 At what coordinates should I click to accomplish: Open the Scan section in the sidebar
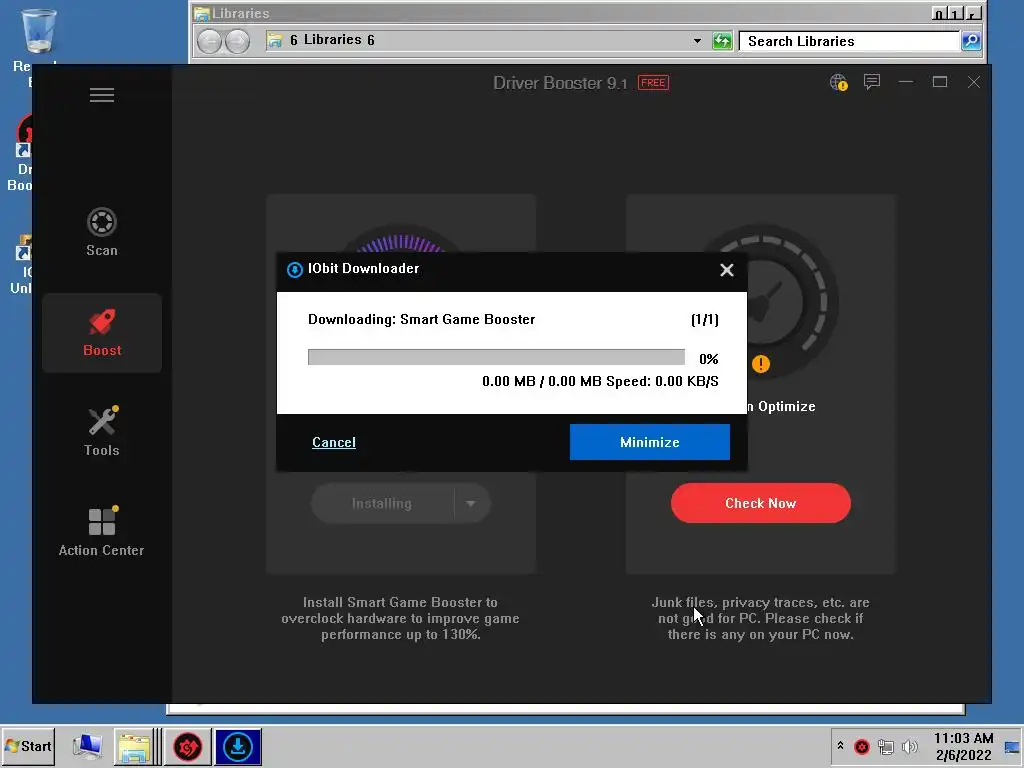tap(102, 232)
